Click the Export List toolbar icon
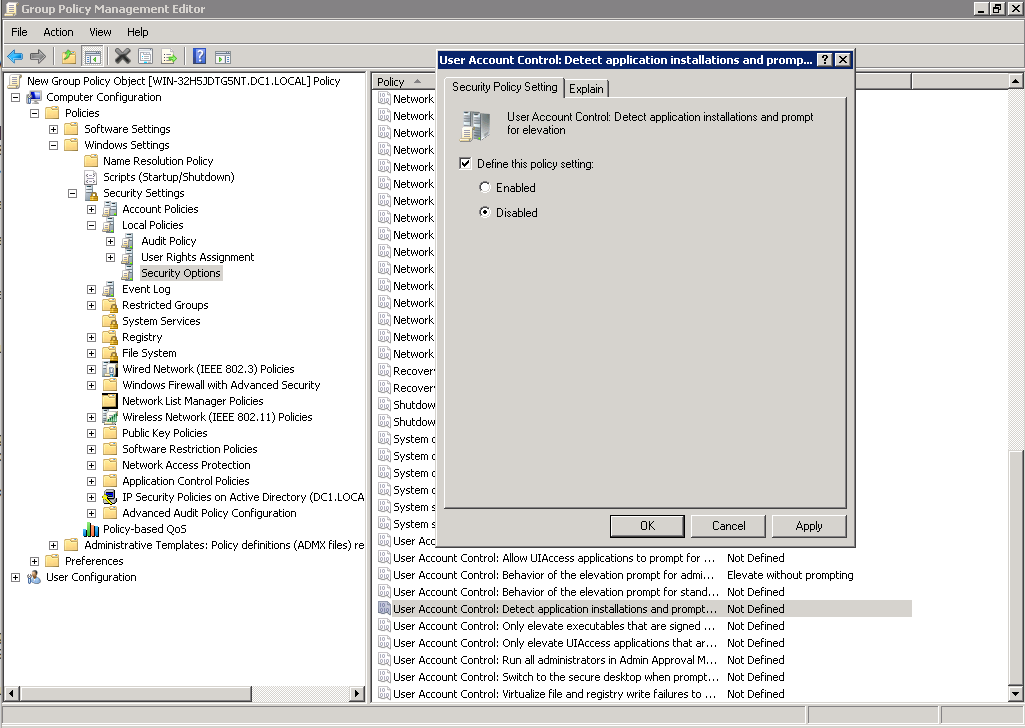 (x=169, y=56)
